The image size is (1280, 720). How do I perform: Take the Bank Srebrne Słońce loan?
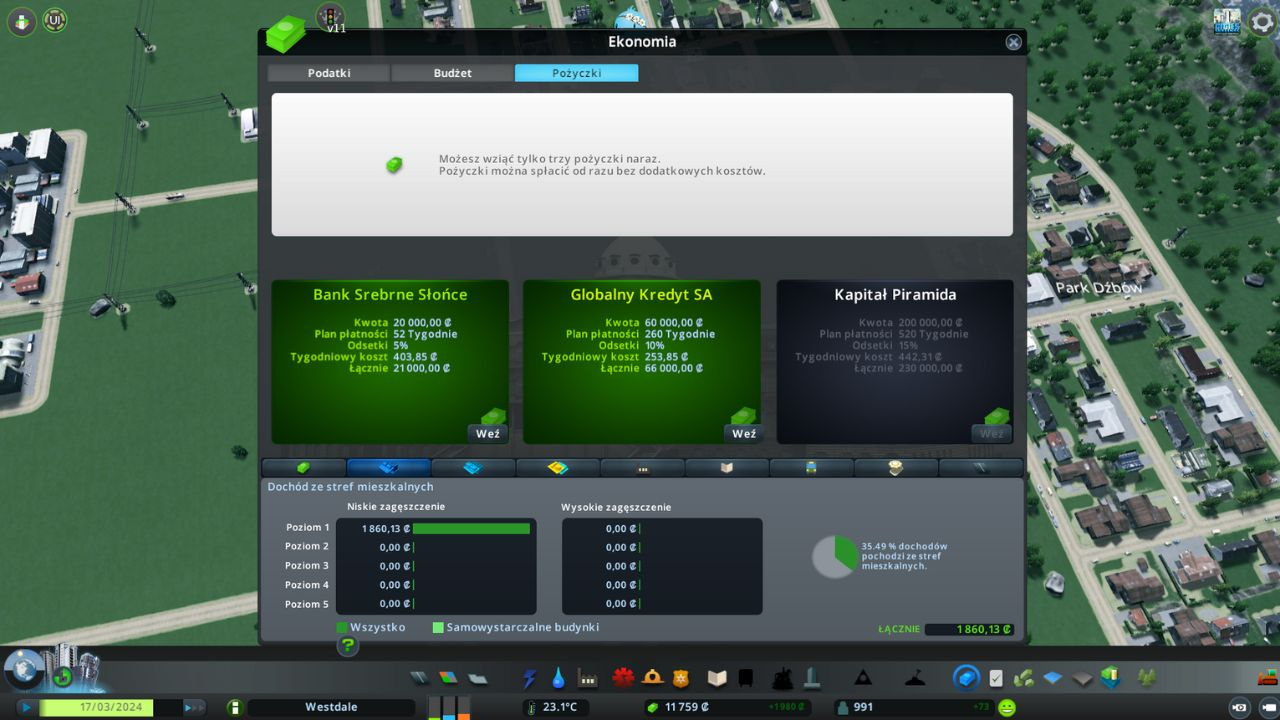click(x=488, y=434)
